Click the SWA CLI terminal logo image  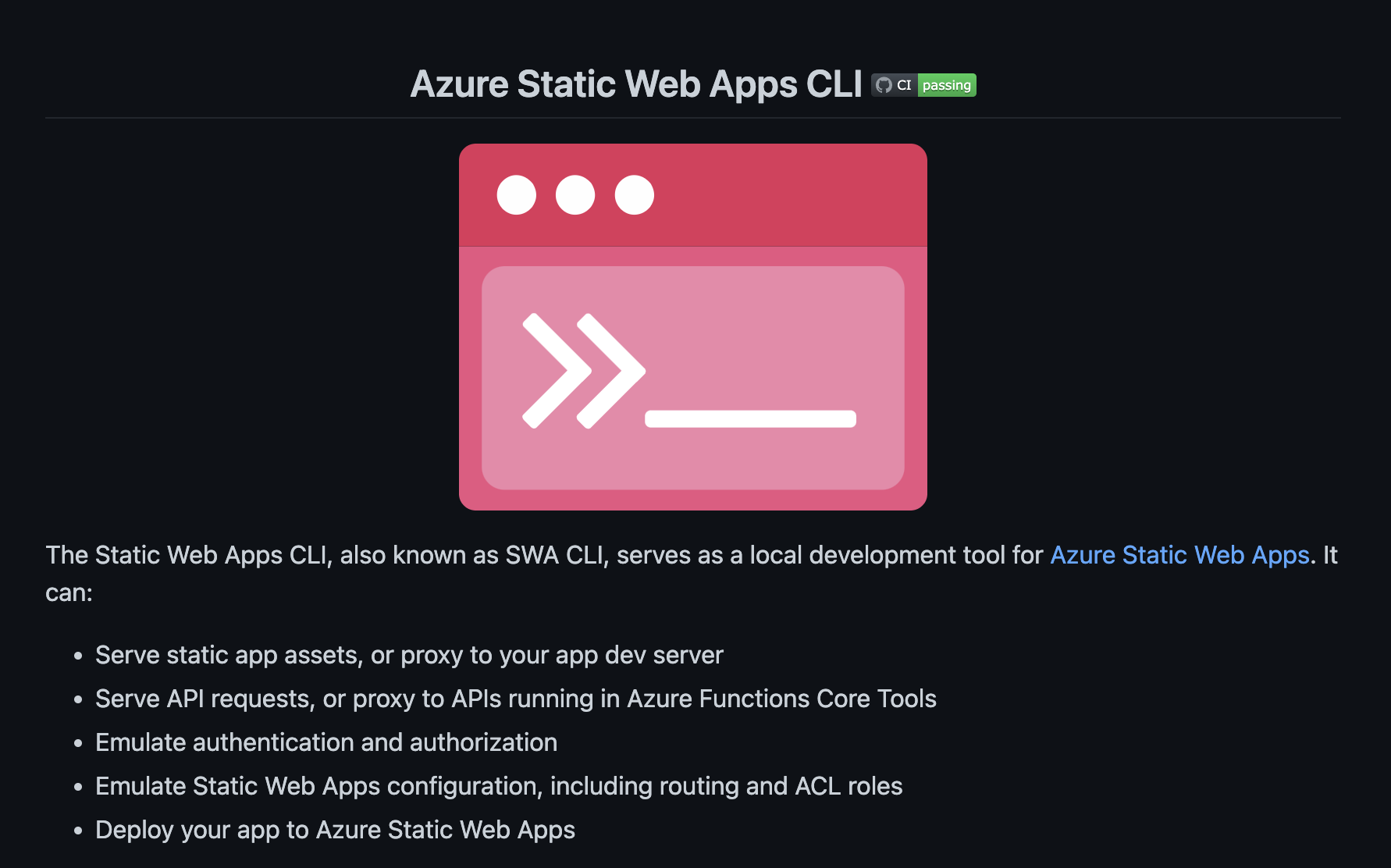point(693,327)
